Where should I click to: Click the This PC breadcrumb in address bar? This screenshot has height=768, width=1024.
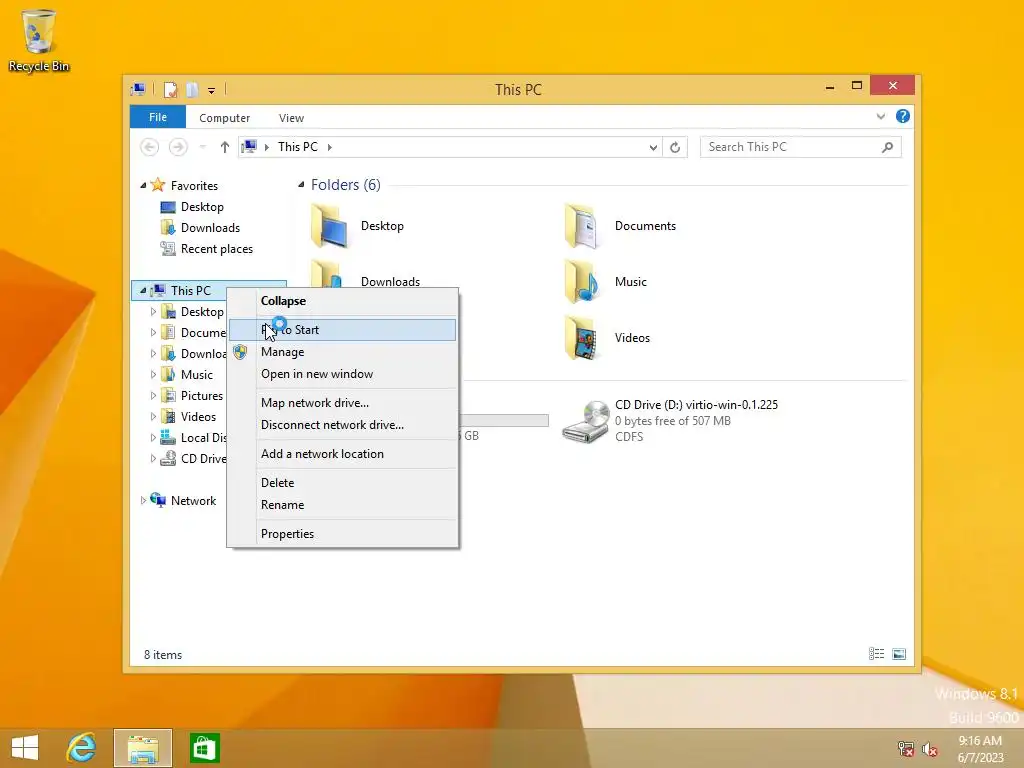[x=298, y=147]
